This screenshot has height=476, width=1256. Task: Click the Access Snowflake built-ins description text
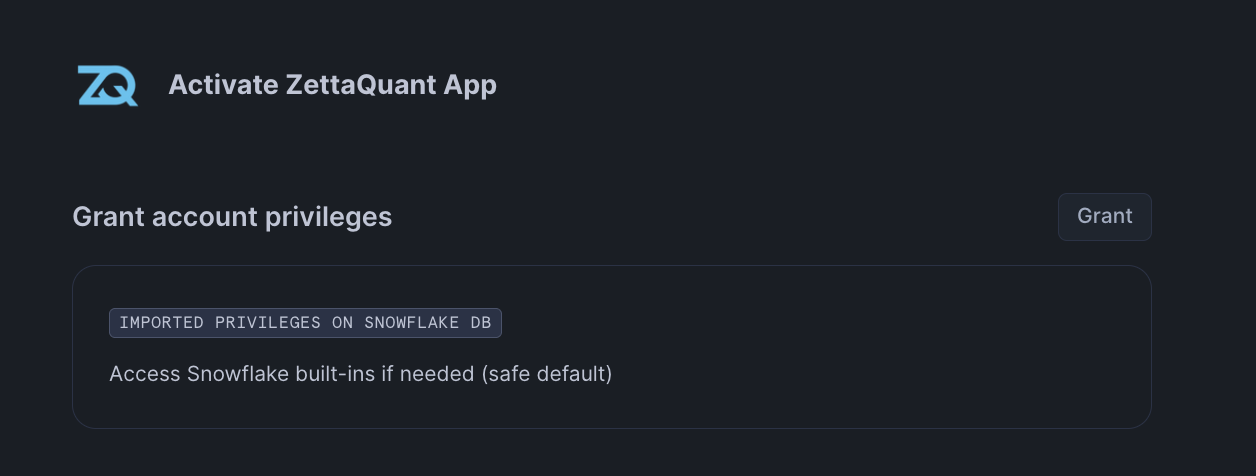[360, 374]
